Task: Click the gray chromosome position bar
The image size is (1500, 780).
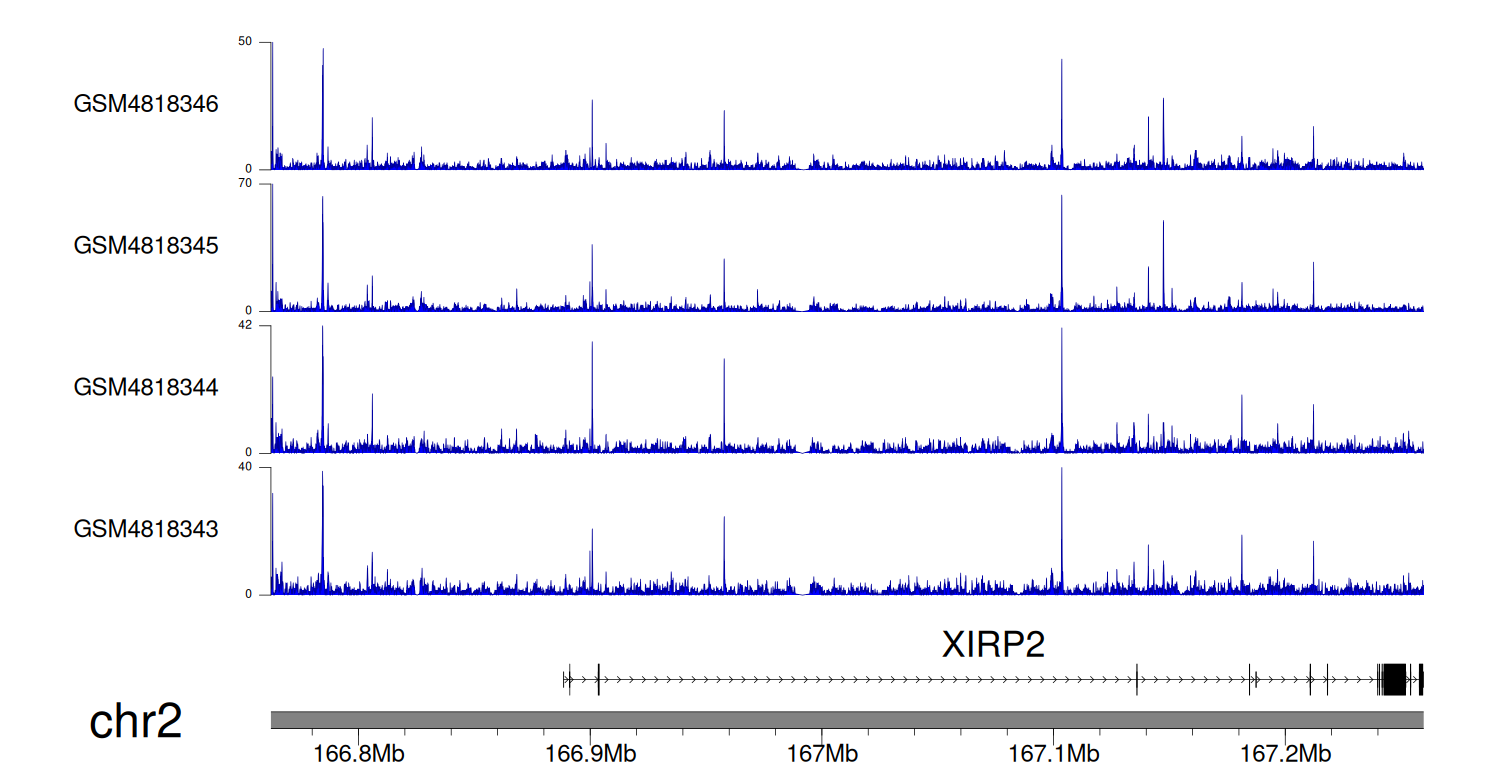Action: (846, 720)
